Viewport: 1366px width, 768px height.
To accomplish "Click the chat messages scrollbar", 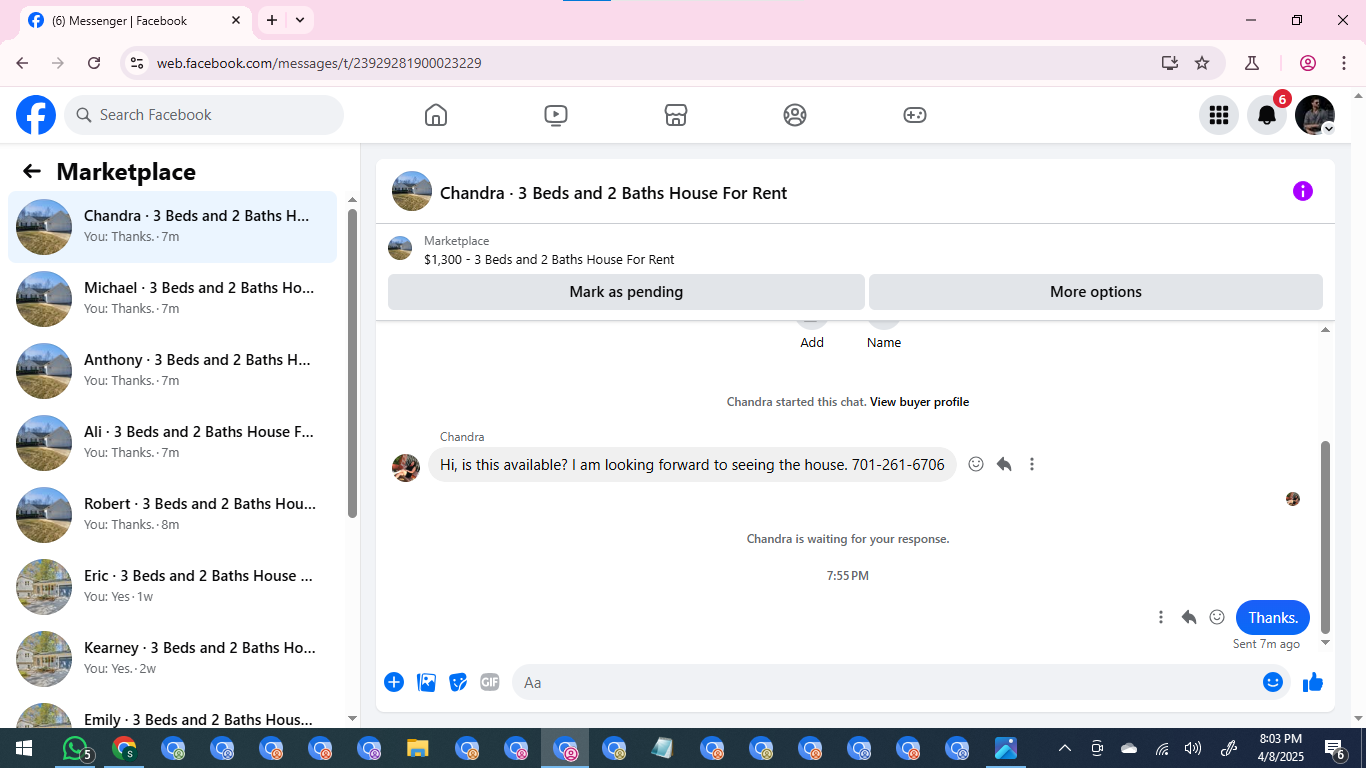I will tap(1326, 537).
